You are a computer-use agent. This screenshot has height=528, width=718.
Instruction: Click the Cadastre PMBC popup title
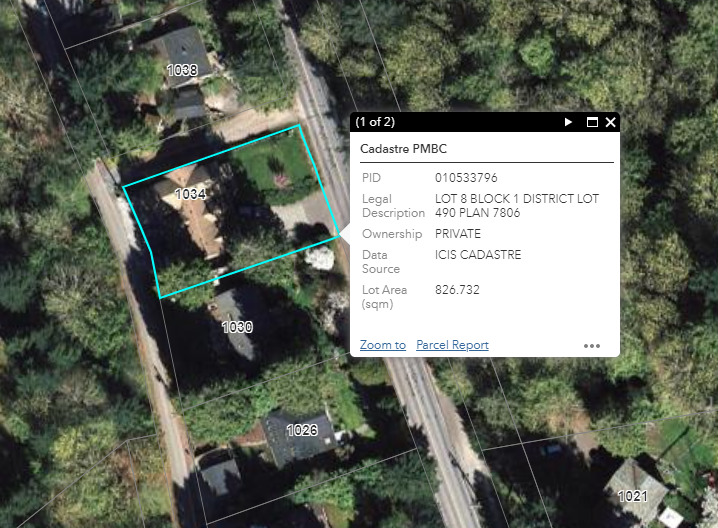[x=403, y=149]
